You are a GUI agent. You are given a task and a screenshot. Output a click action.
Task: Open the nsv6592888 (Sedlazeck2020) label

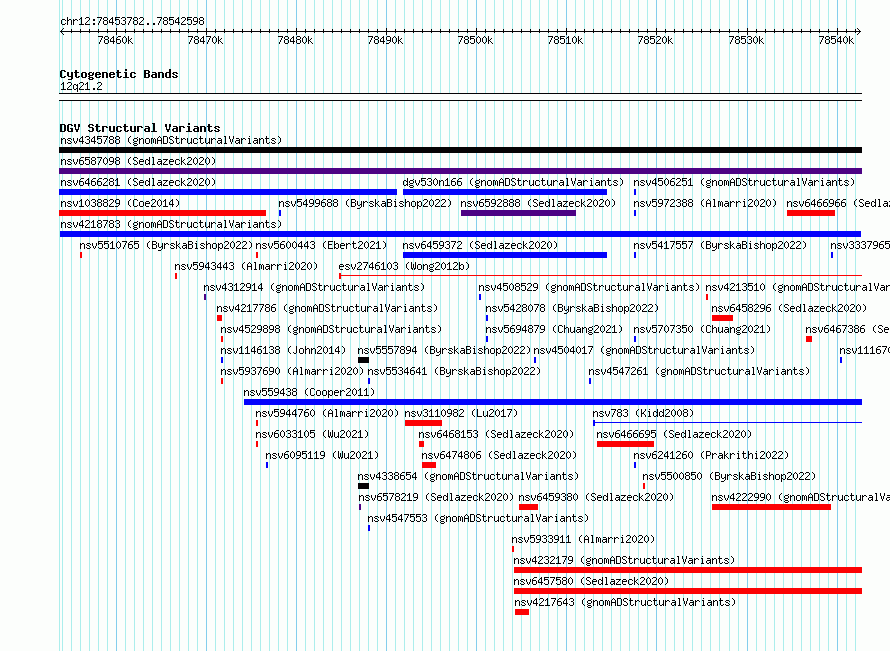[x=538, y=203]
